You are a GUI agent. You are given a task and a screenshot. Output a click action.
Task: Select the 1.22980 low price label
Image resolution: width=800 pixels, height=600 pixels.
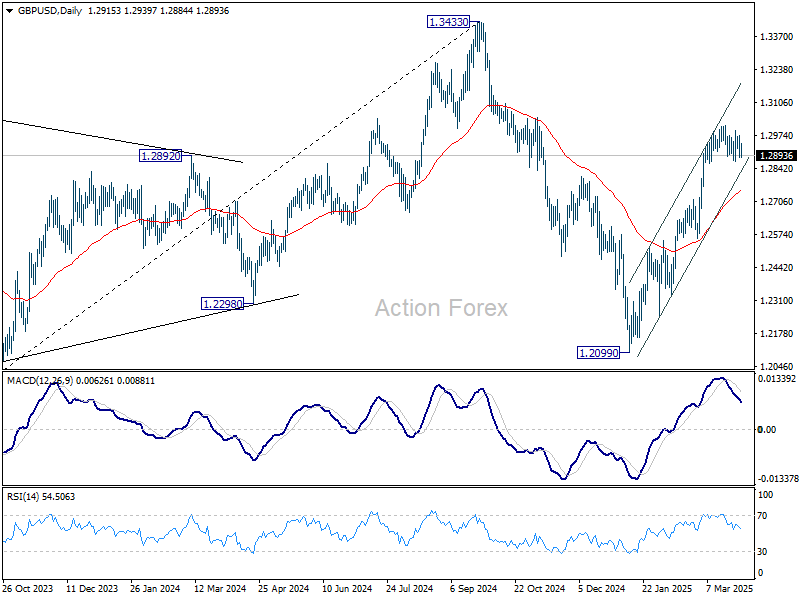[x=223, y=304]
